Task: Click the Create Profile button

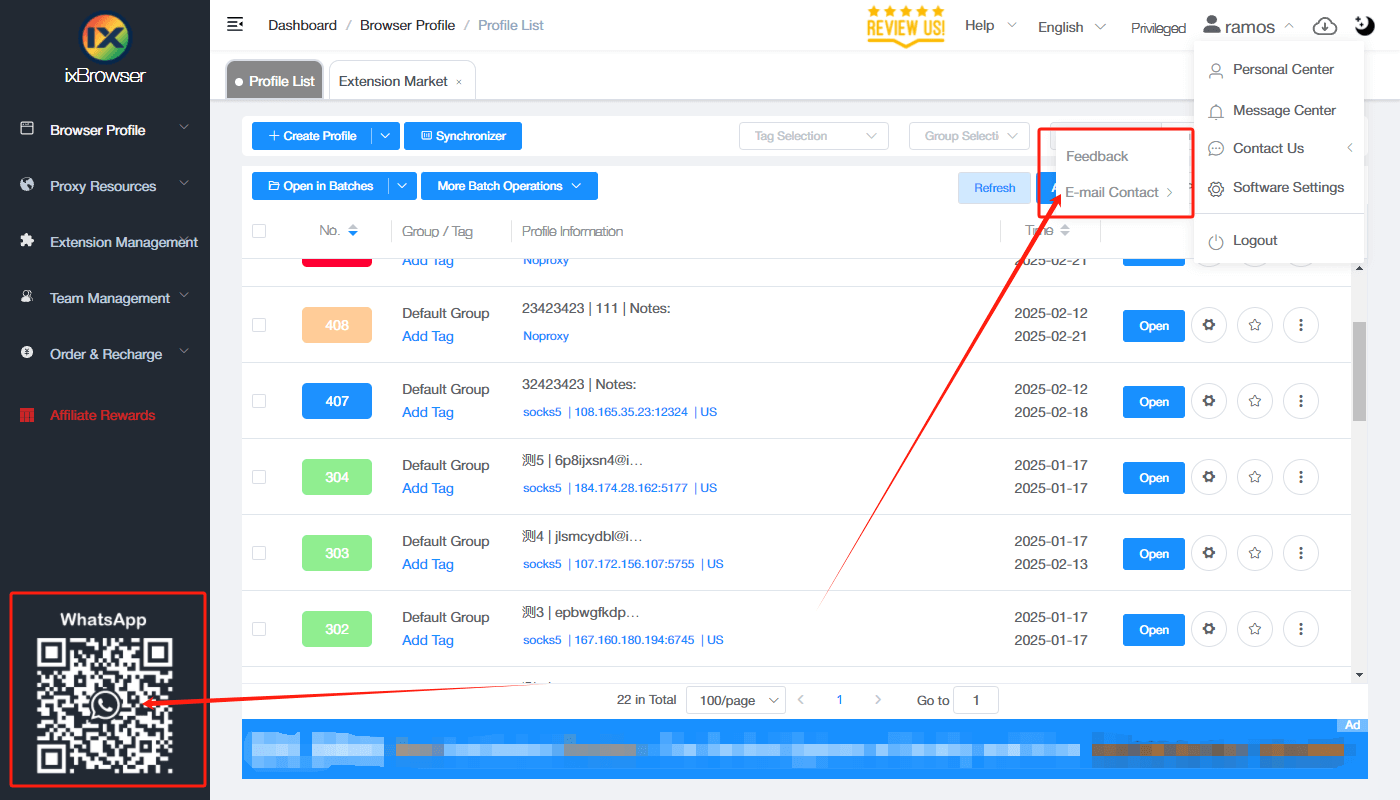Action: (317, 135)
